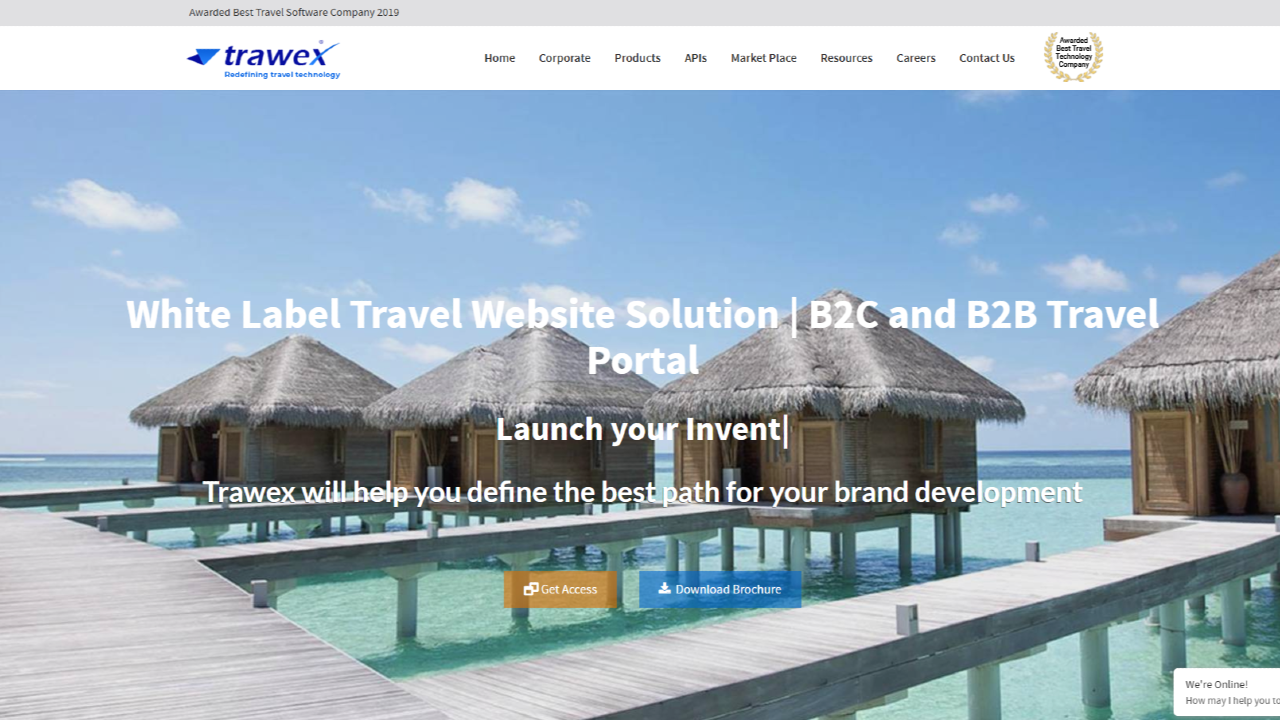The height and width of the screenshot is (720, 1280).
Task: Click the White Label Travel Website Solution heading
Action: tap(642, 337)
